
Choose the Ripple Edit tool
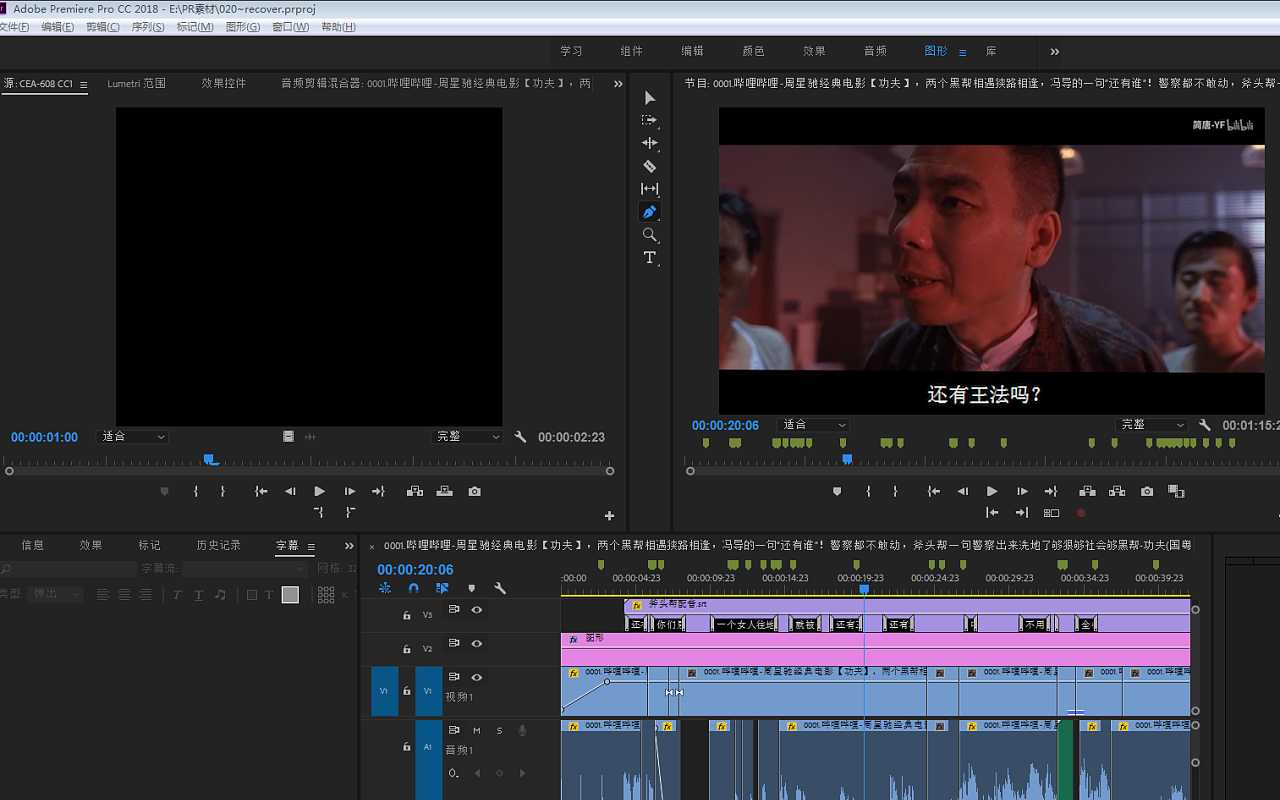click(x=650, y=143)
